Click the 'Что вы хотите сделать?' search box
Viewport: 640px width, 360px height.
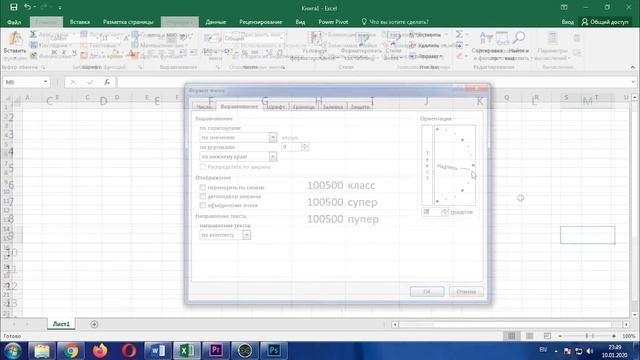click(x=395, y=22)
